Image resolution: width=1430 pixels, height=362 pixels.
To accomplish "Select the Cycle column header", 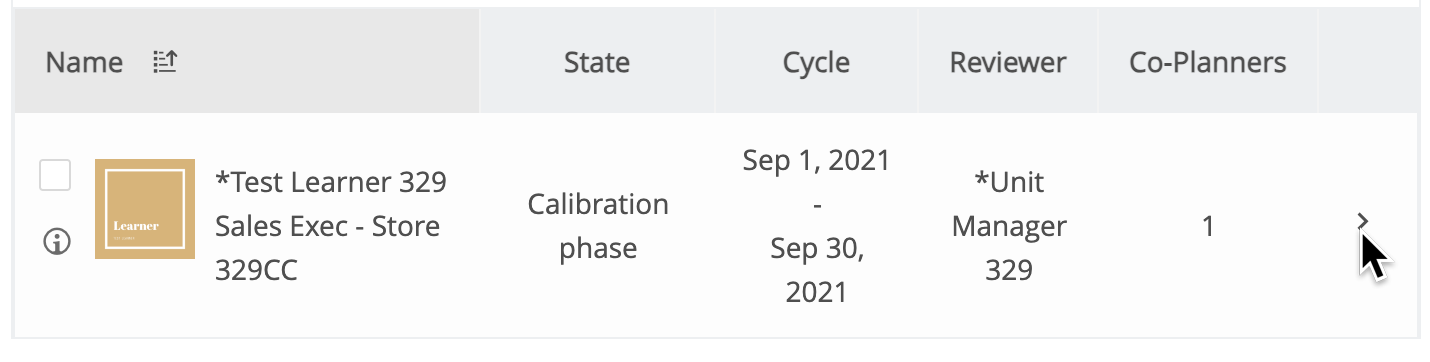I will (816, 63).
